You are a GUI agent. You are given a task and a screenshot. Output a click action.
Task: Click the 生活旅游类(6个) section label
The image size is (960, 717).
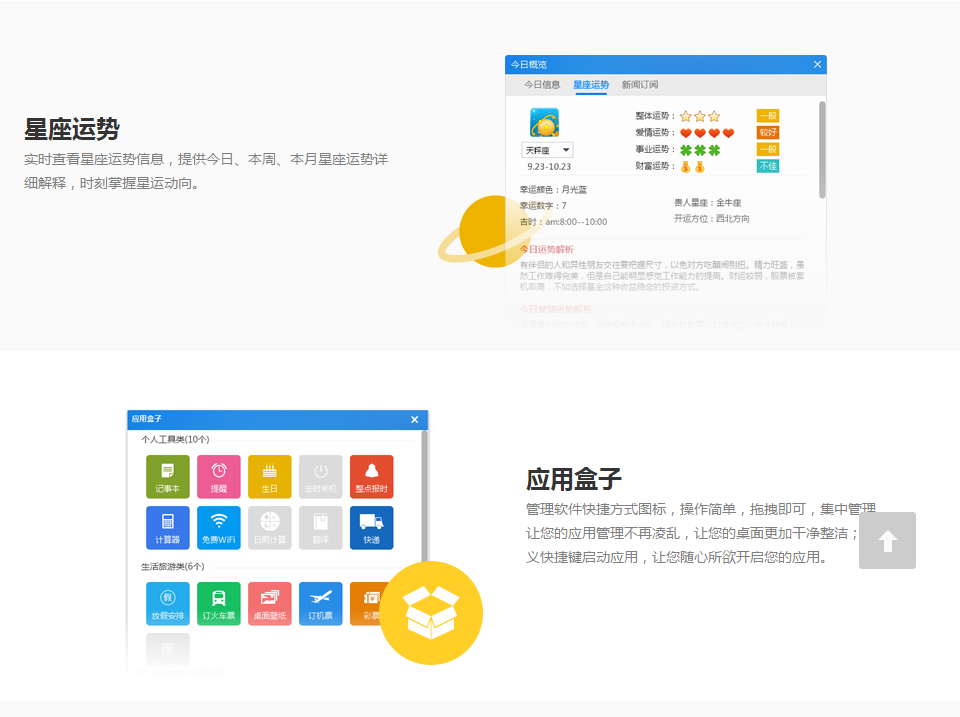(x=173, y=566)
